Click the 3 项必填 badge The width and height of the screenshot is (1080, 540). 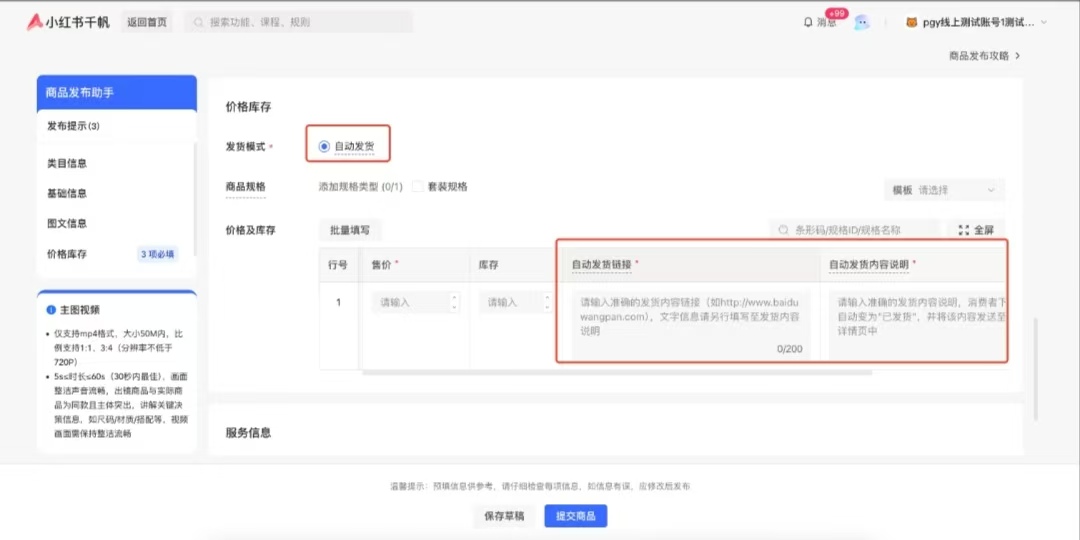tap(158, 254)
